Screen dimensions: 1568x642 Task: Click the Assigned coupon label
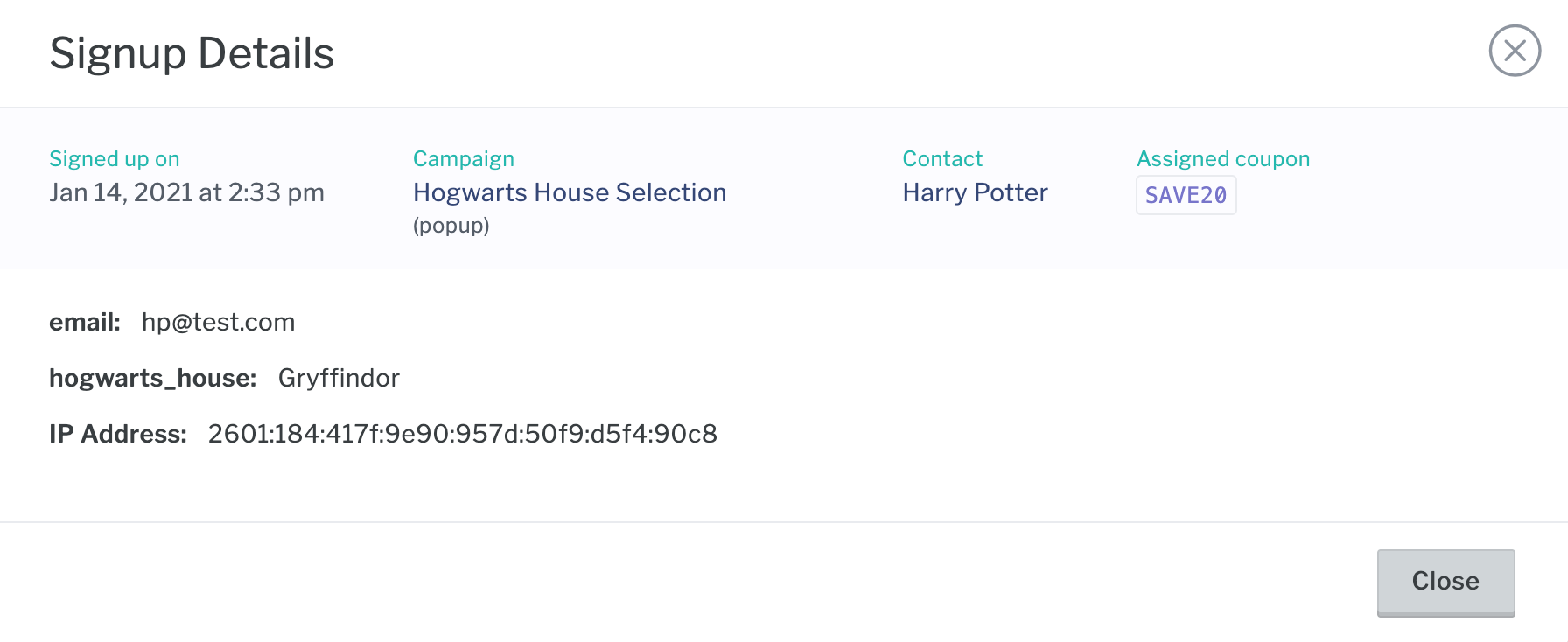tap(1222, 159)
